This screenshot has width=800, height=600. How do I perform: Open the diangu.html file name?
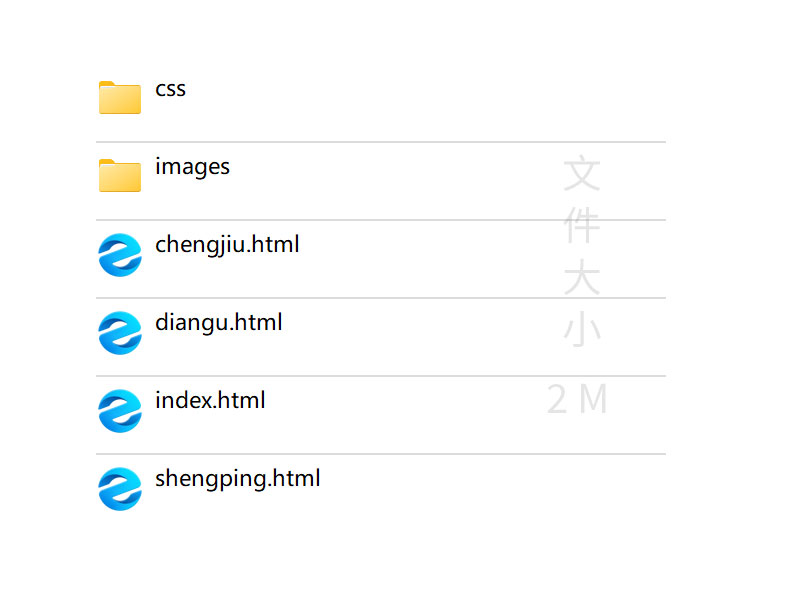(x=218, y=323)
